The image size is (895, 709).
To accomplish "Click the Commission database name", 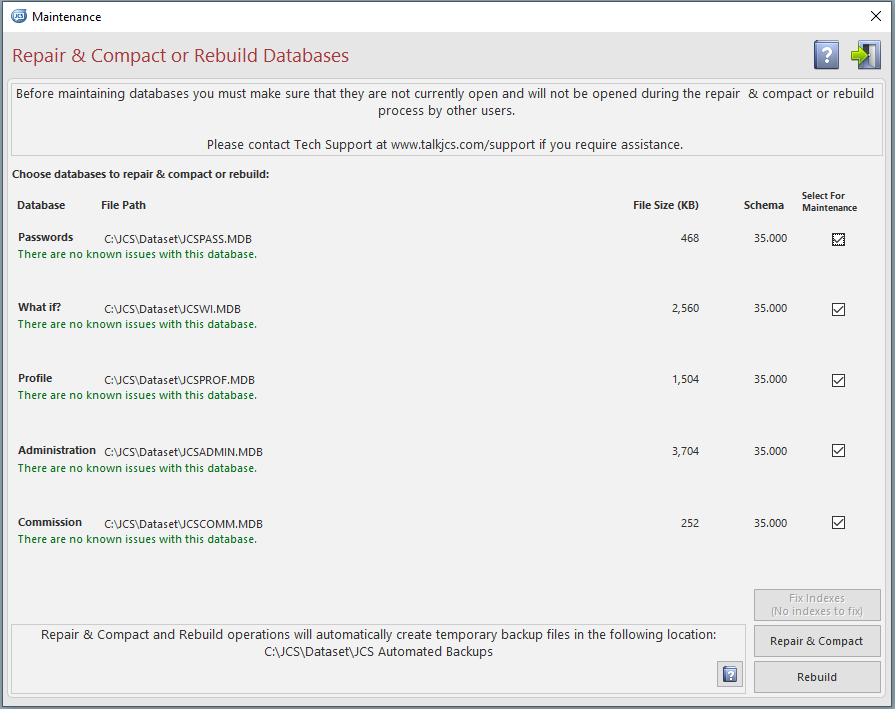I will [50, 522].
